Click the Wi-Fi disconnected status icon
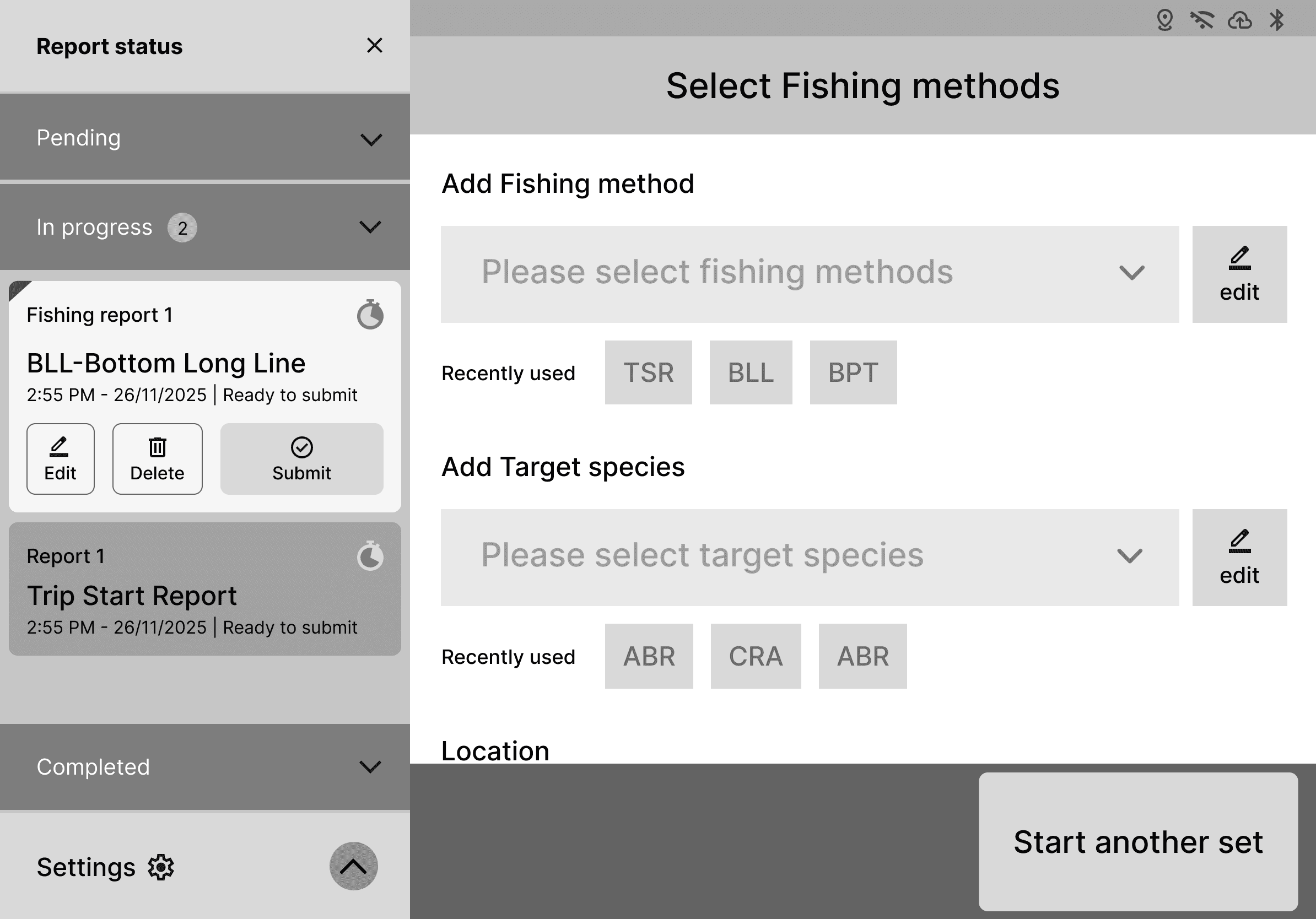 pyautogui.click(x=1201, y=20)
